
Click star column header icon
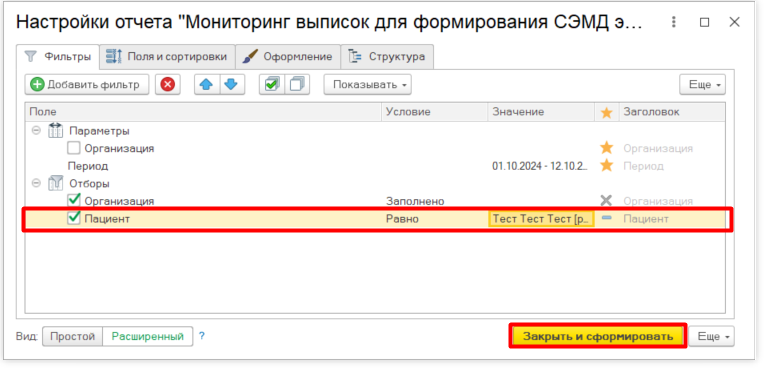pyautogui.click(x=606, y=113)
